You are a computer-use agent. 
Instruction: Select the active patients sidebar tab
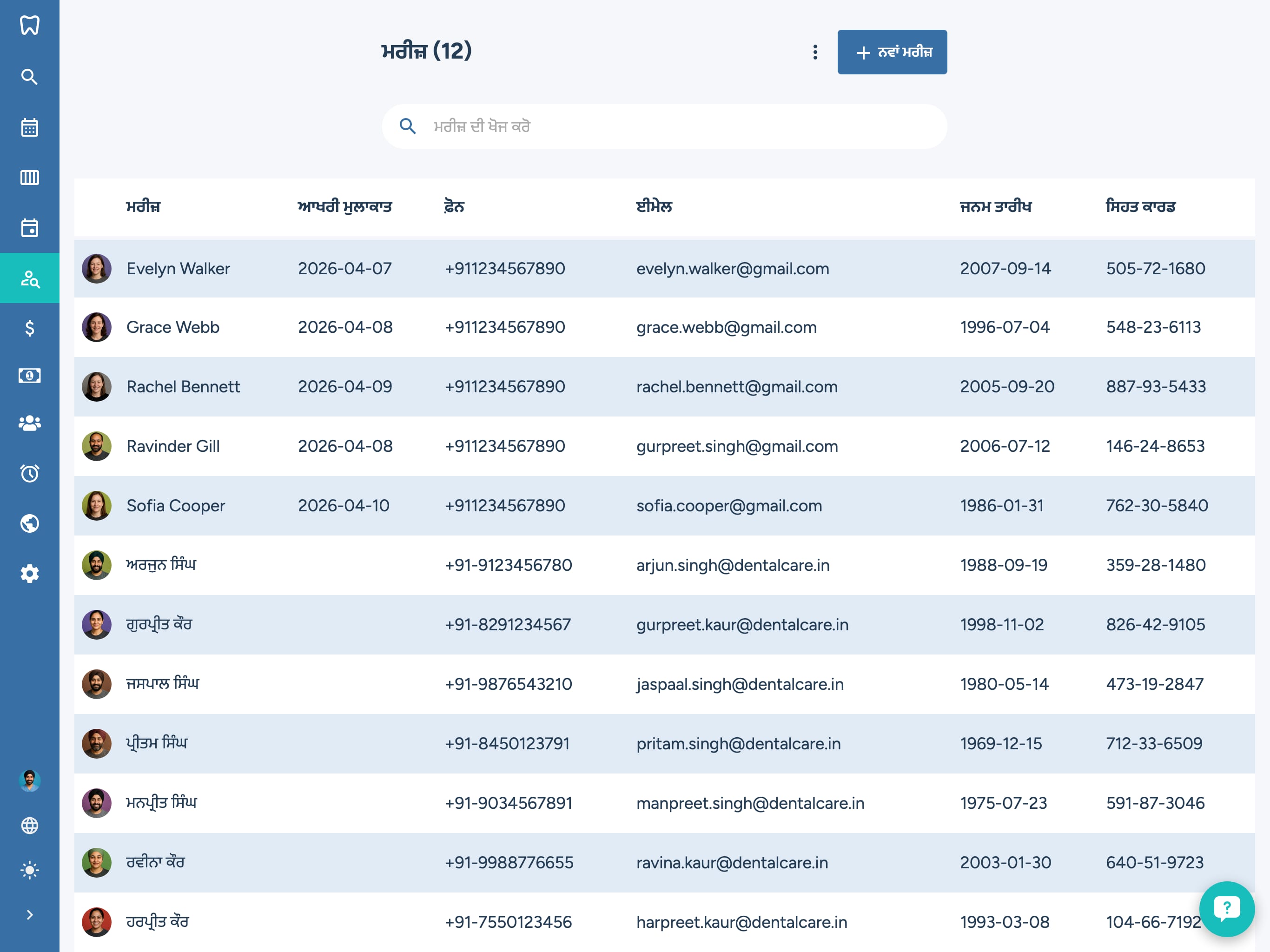pyautogui.click(x=29, y=278)
